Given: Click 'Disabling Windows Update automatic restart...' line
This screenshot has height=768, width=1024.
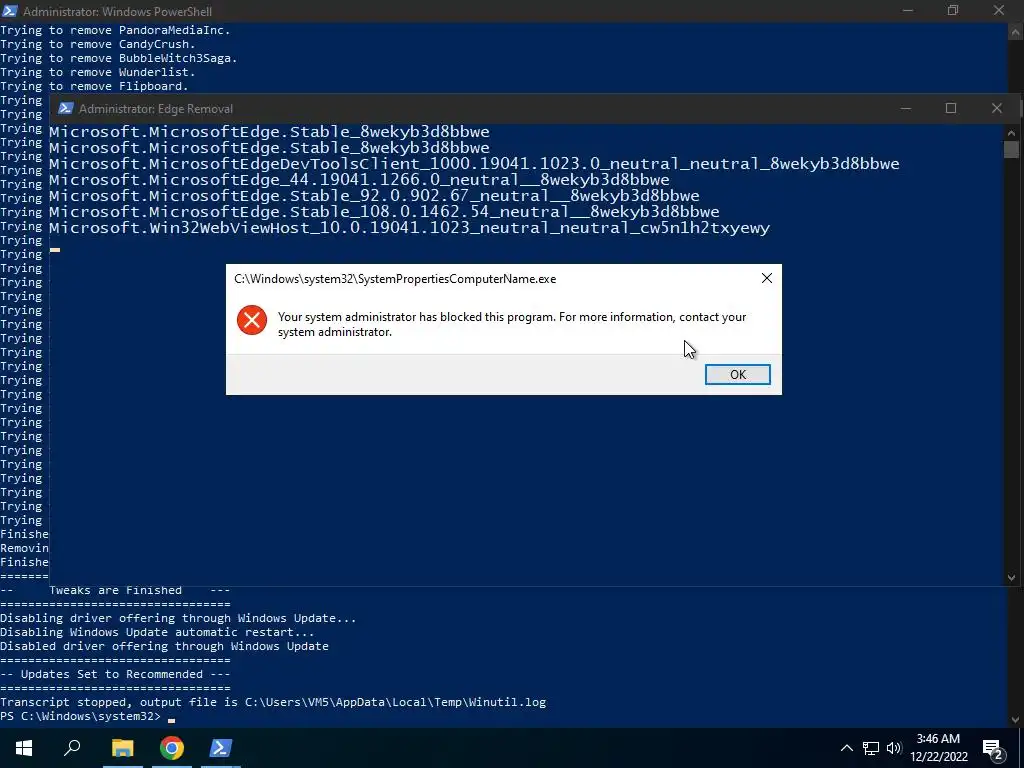Looking at the screenshot, I should pos(157,632).
